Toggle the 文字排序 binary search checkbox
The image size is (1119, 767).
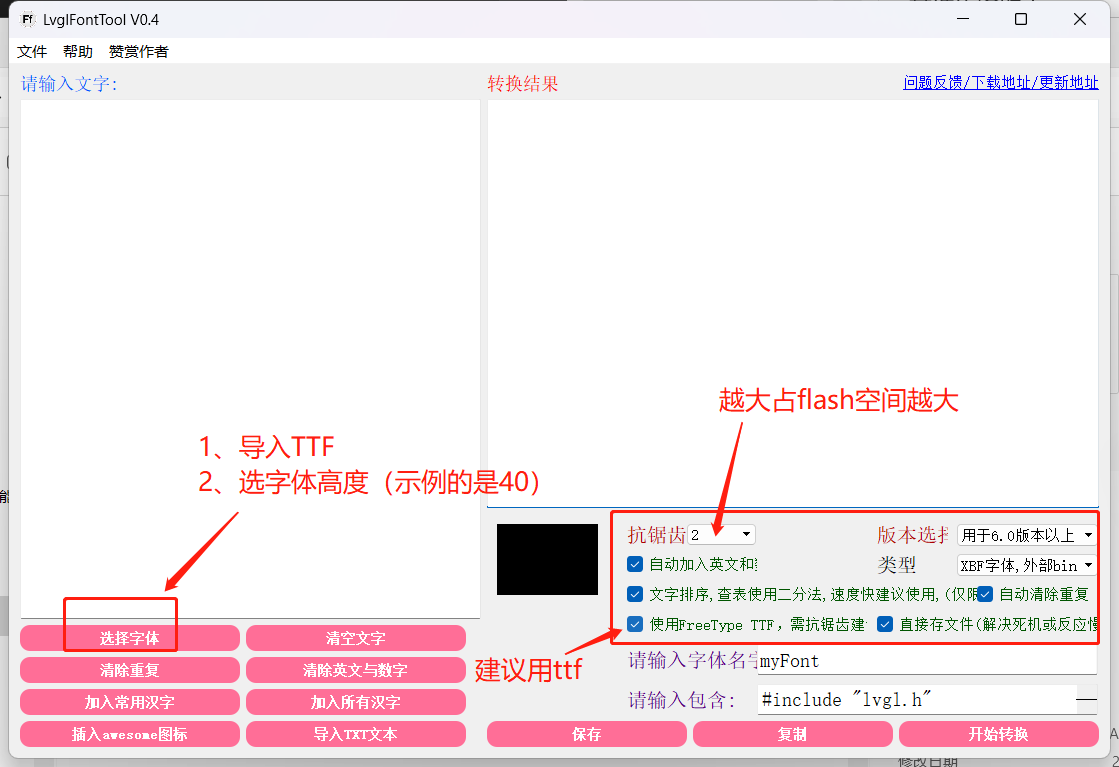(x=635, y=594)
